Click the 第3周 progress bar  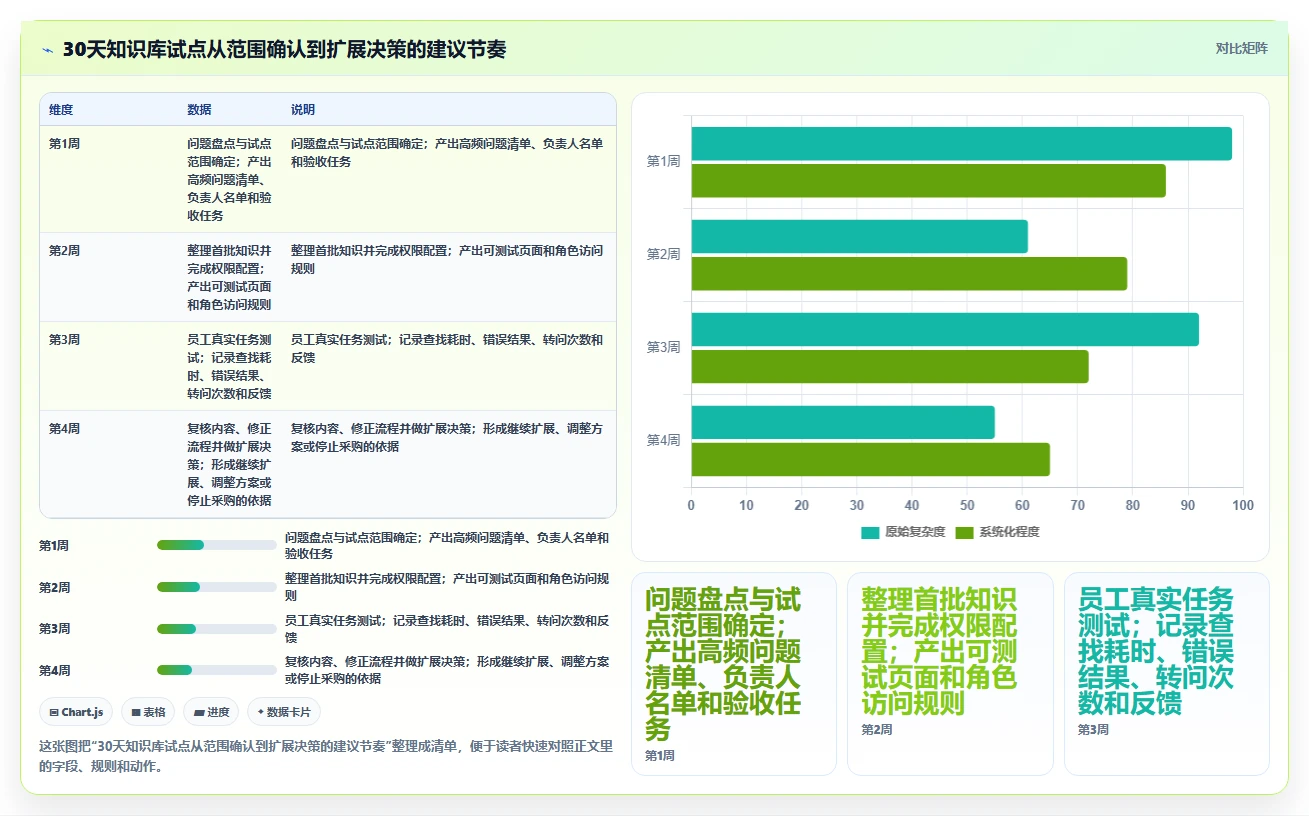tap(217, 628)
